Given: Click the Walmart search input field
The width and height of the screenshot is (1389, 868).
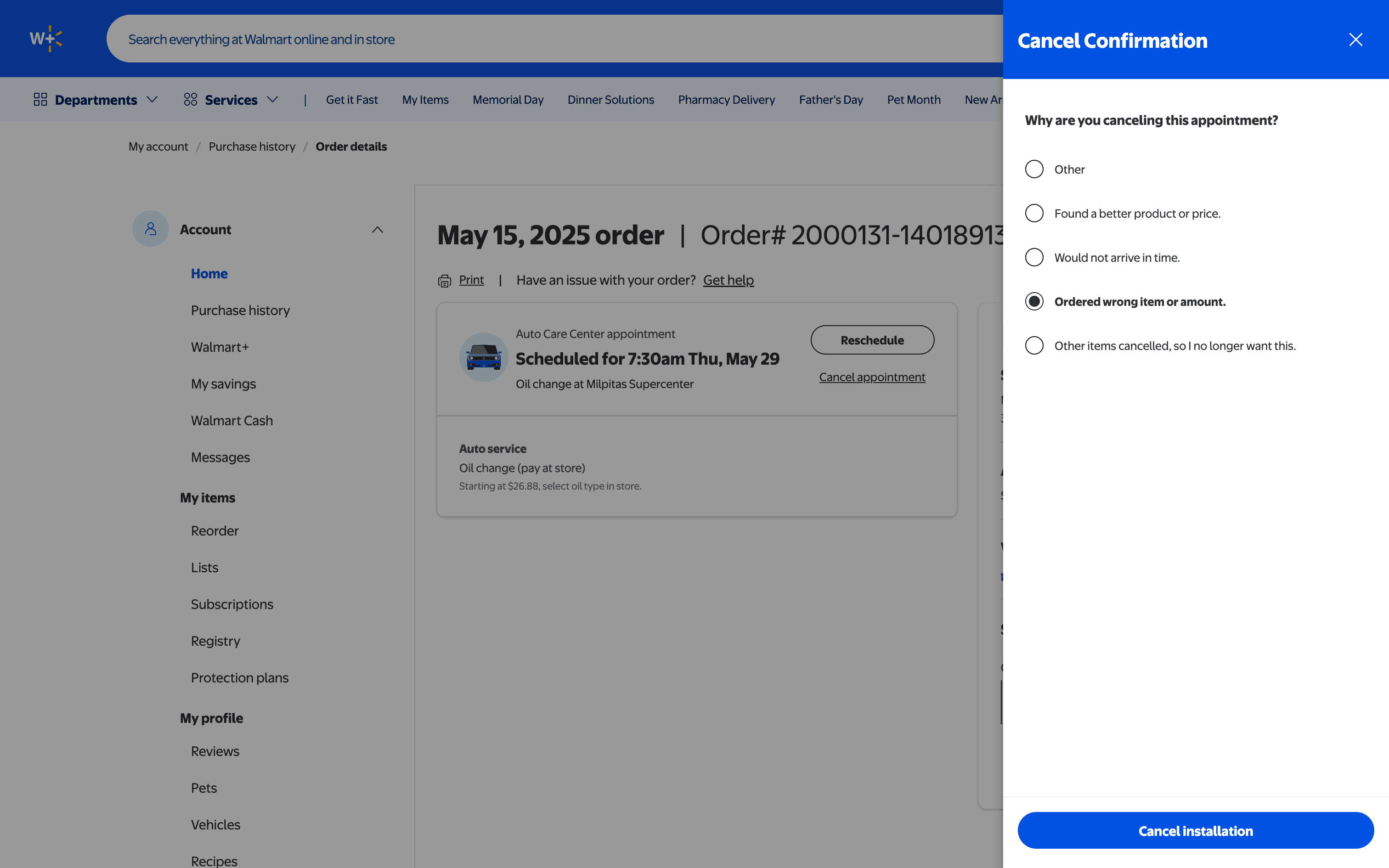Looking at the screenshot, I should pyautogui.click(x=551, y=39).
